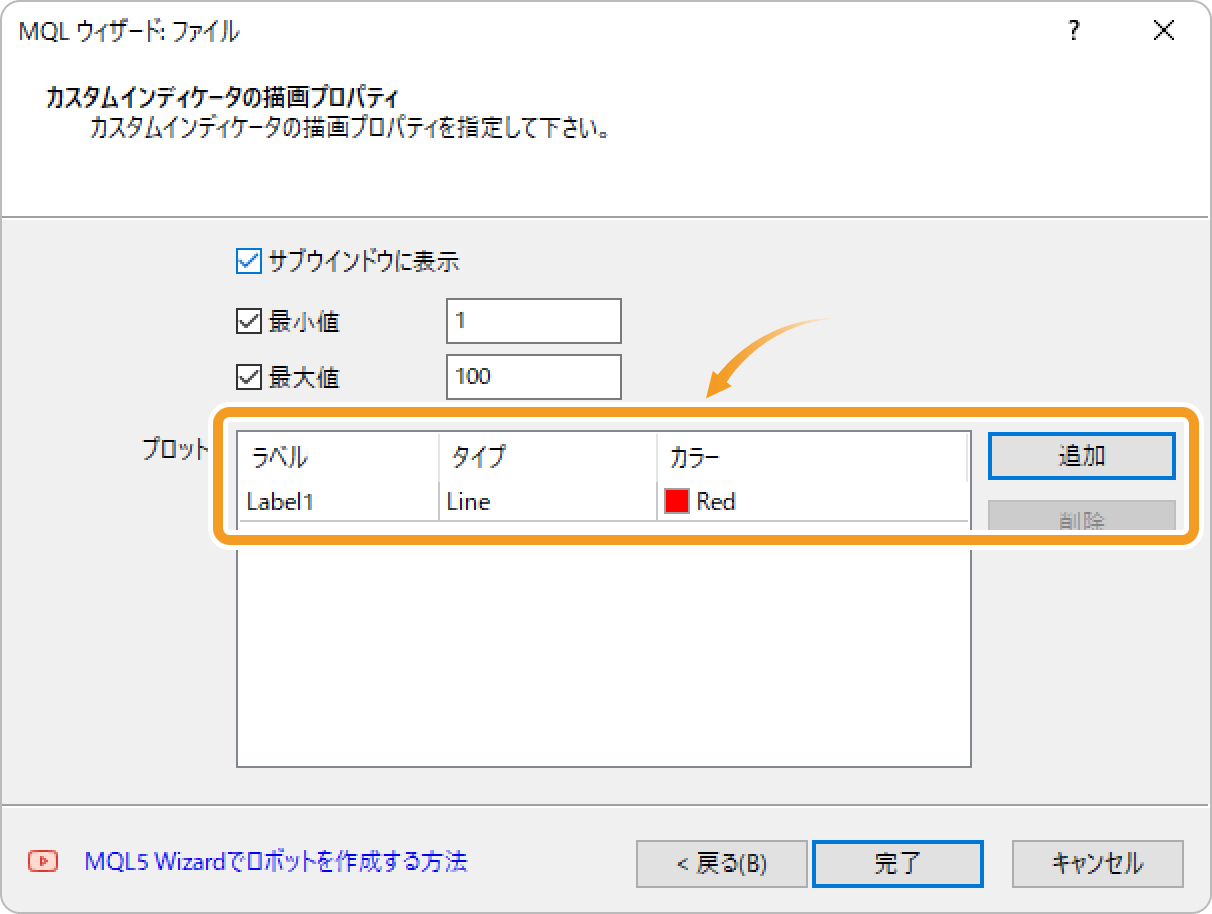Click the カラー column header
The width and height of the screenshot is (1212, 914).
812,458
